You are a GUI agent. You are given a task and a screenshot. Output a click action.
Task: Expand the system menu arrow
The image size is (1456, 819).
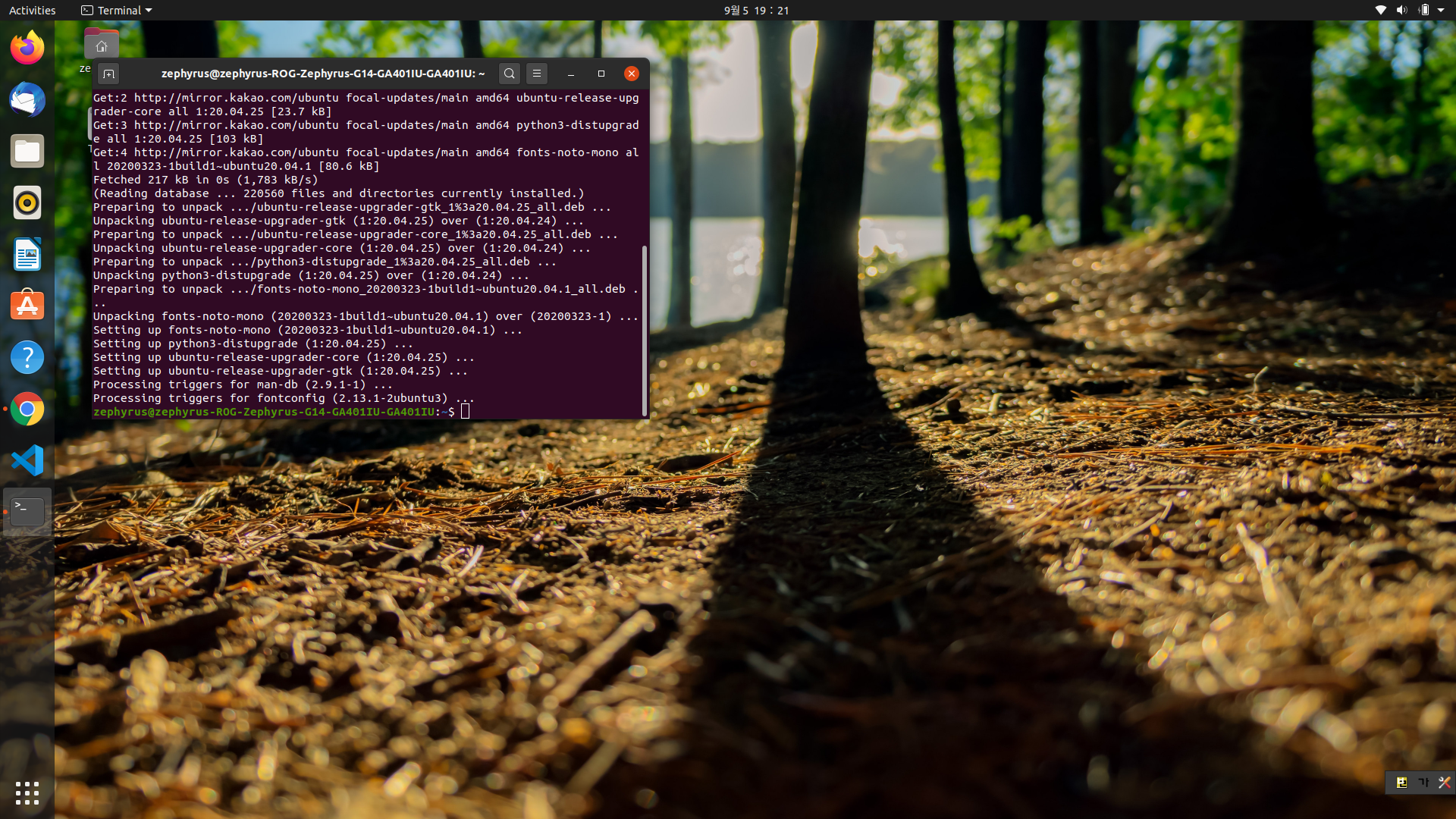pyautogui.click(x=1441, y=10)
